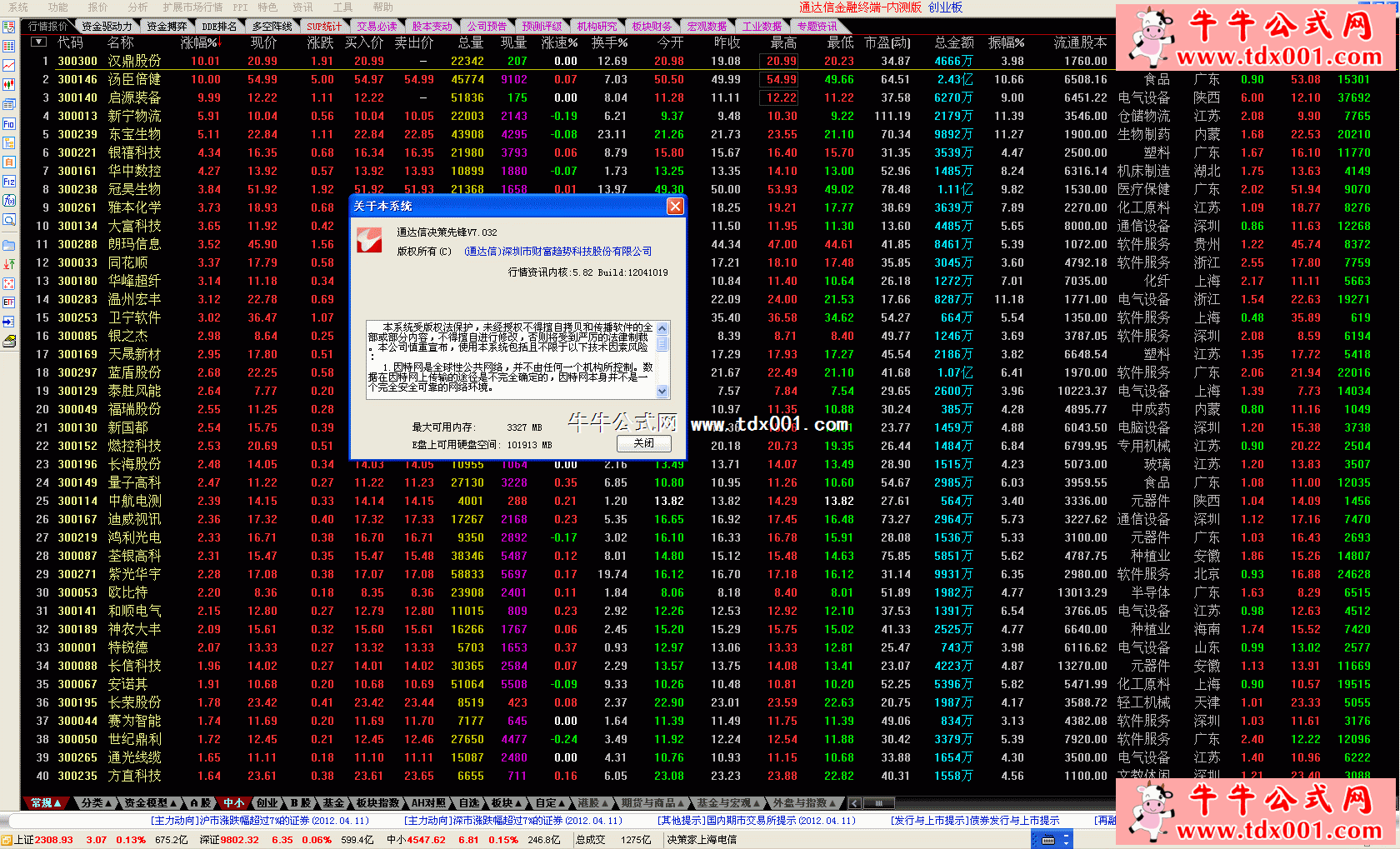Expand the 分类 bottom tab menu
The width and height of the screenshot is (1400, 849).
point(97,803)
